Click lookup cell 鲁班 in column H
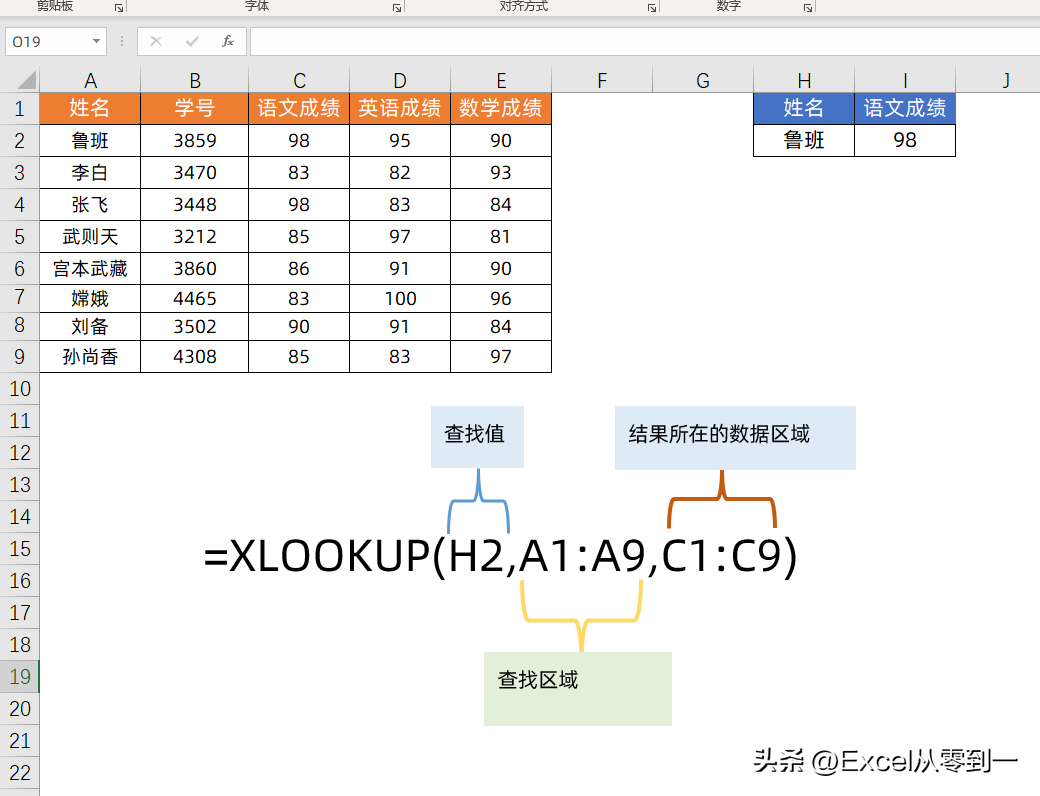 pos(804,141)
